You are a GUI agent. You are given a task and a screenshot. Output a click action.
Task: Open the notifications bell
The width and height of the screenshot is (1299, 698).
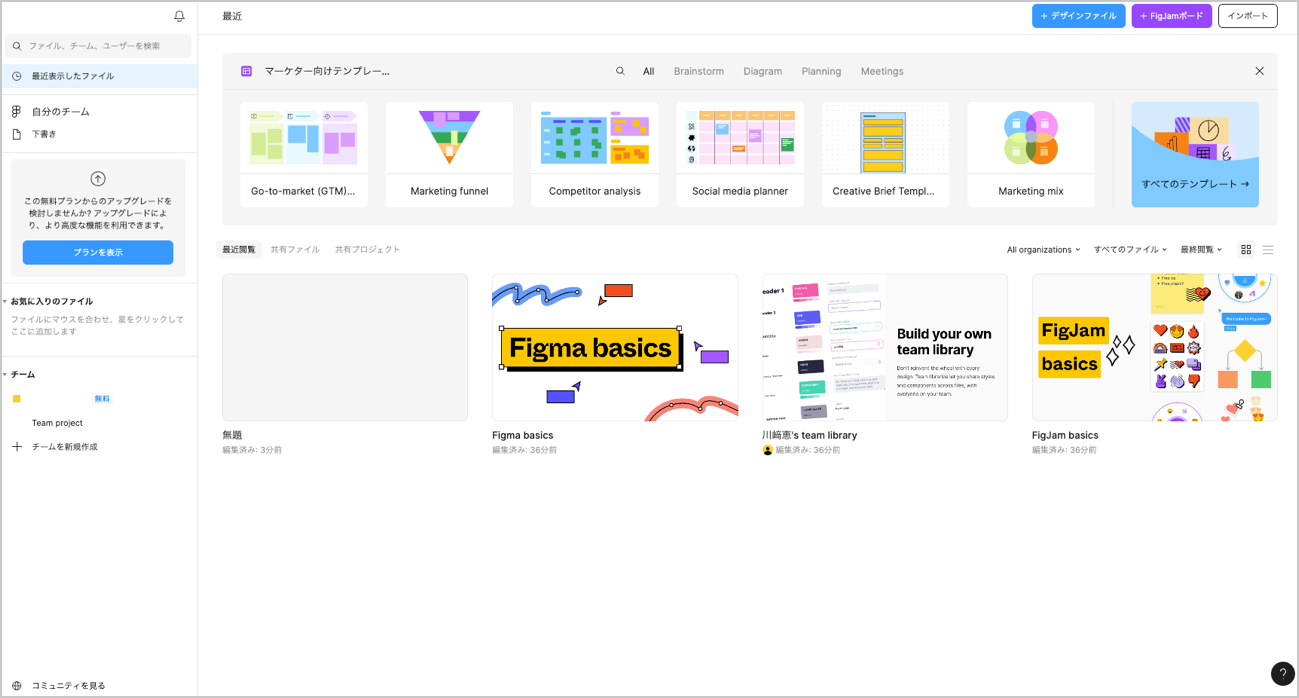[x=179, y=16]
